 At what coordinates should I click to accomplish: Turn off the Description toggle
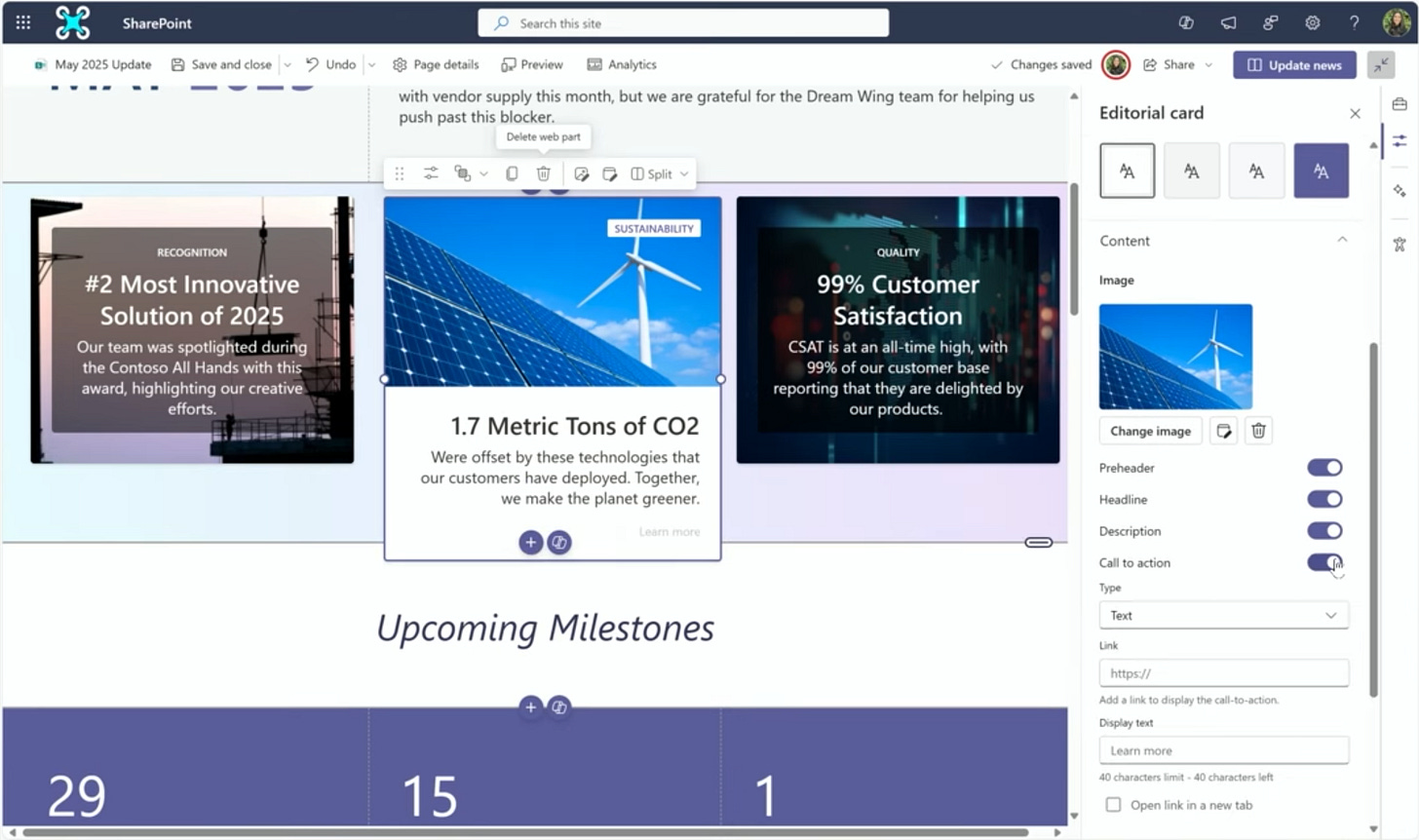tap(1324, 531)
